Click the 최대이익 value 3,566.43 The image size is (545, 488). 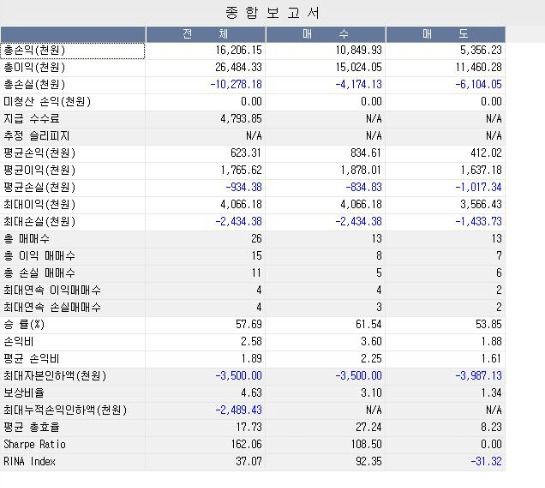point(481,204)
